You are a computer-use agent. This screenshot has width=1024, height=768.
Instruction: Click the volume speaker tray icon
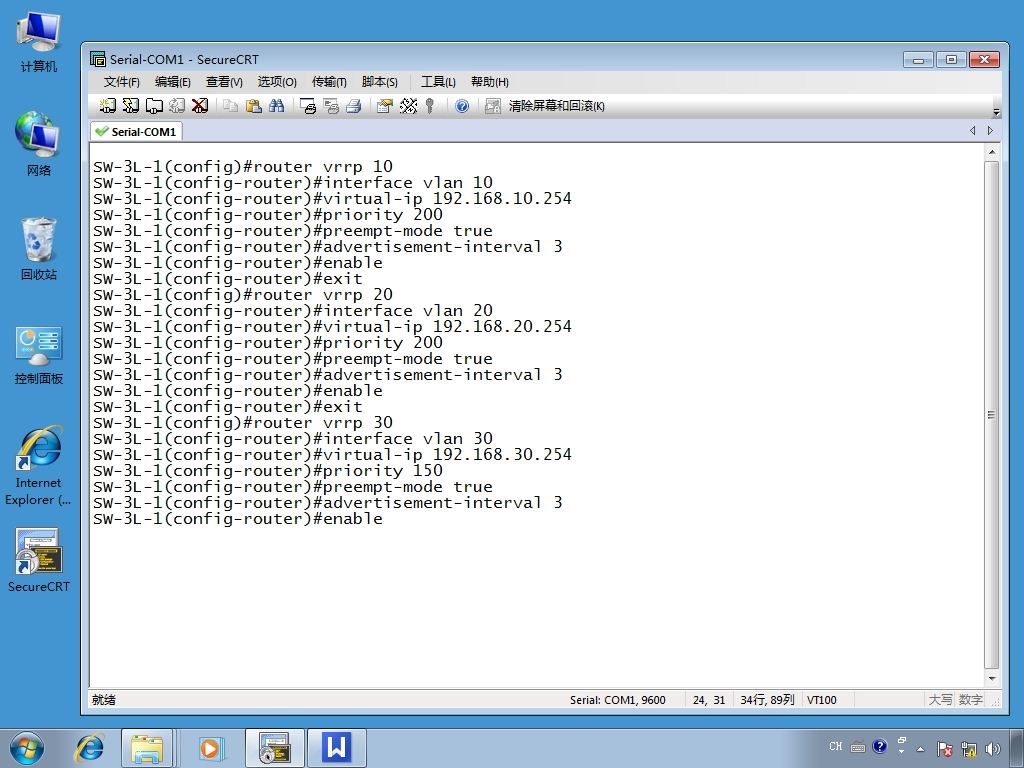pyautogui.click(x=993, y=749)
